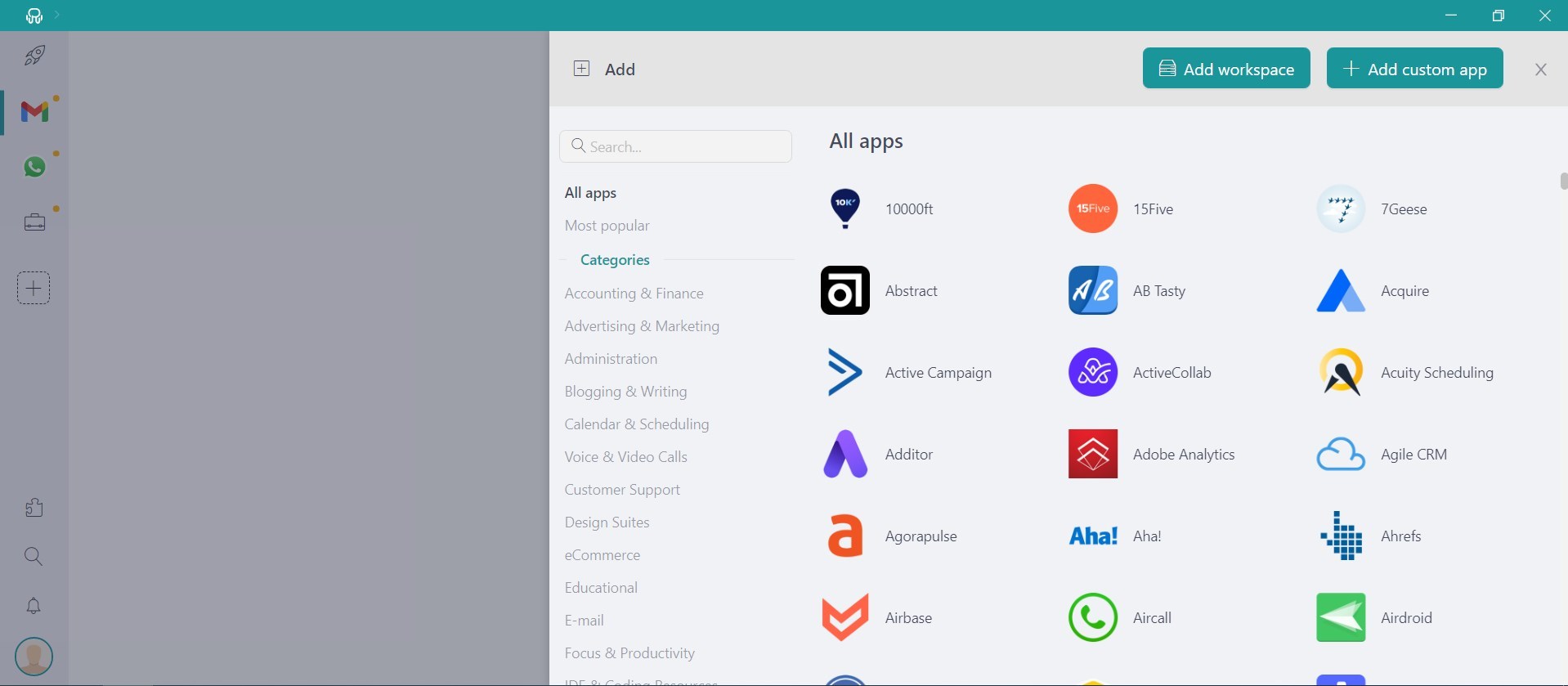Select the Active Campaign app icon
This screenshot has width=1568, height=686.
pyautogui.click(x=845, y=372)
